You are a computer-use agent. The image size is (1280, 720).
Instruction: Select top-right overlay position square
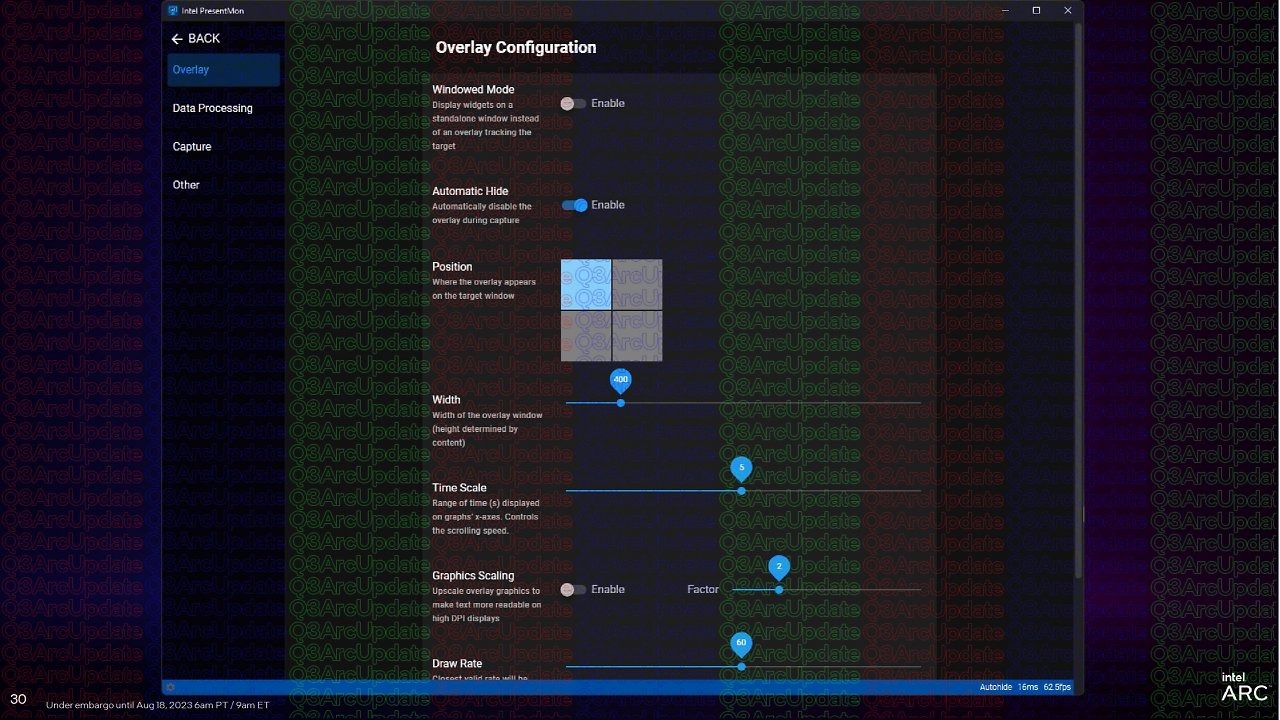click(637, 285)
